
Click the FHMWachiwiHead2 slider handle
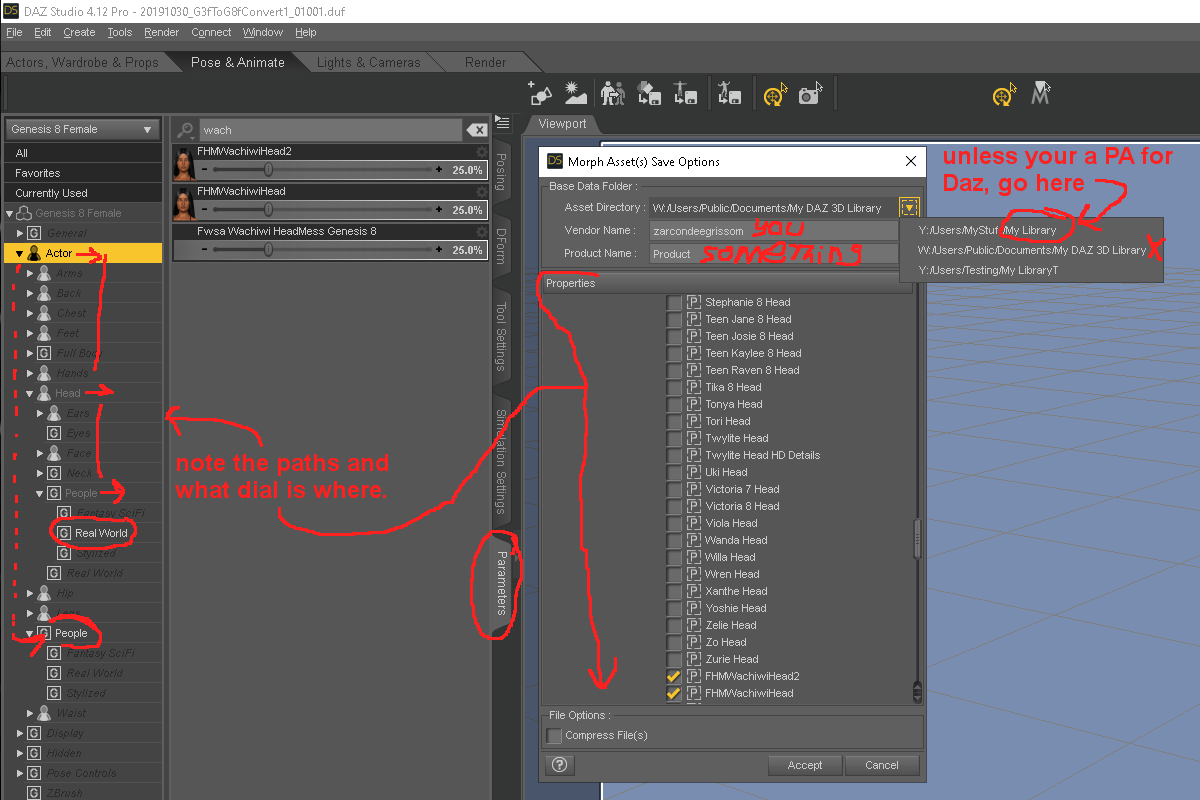tap(268, 170)
